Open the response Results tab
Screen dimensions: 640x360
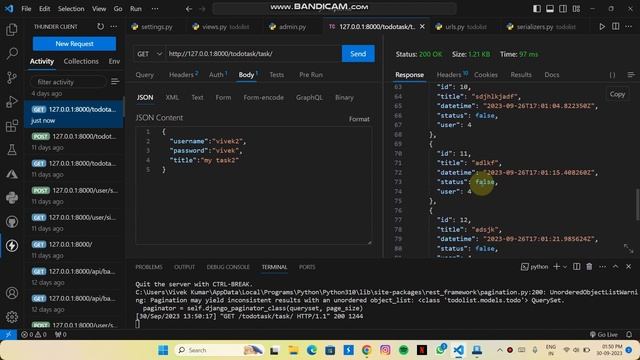(521, 75)
